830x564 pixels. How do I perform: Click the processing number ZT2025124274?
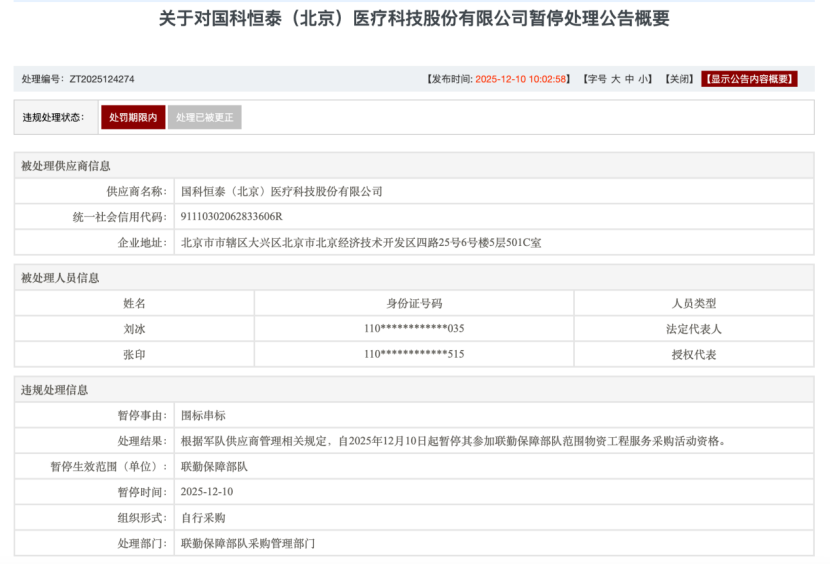click(x=101, y=79)
